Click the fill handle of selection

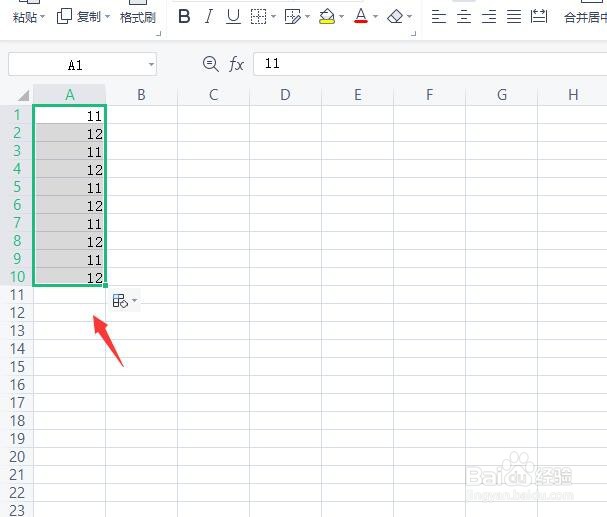pos(105,286)
